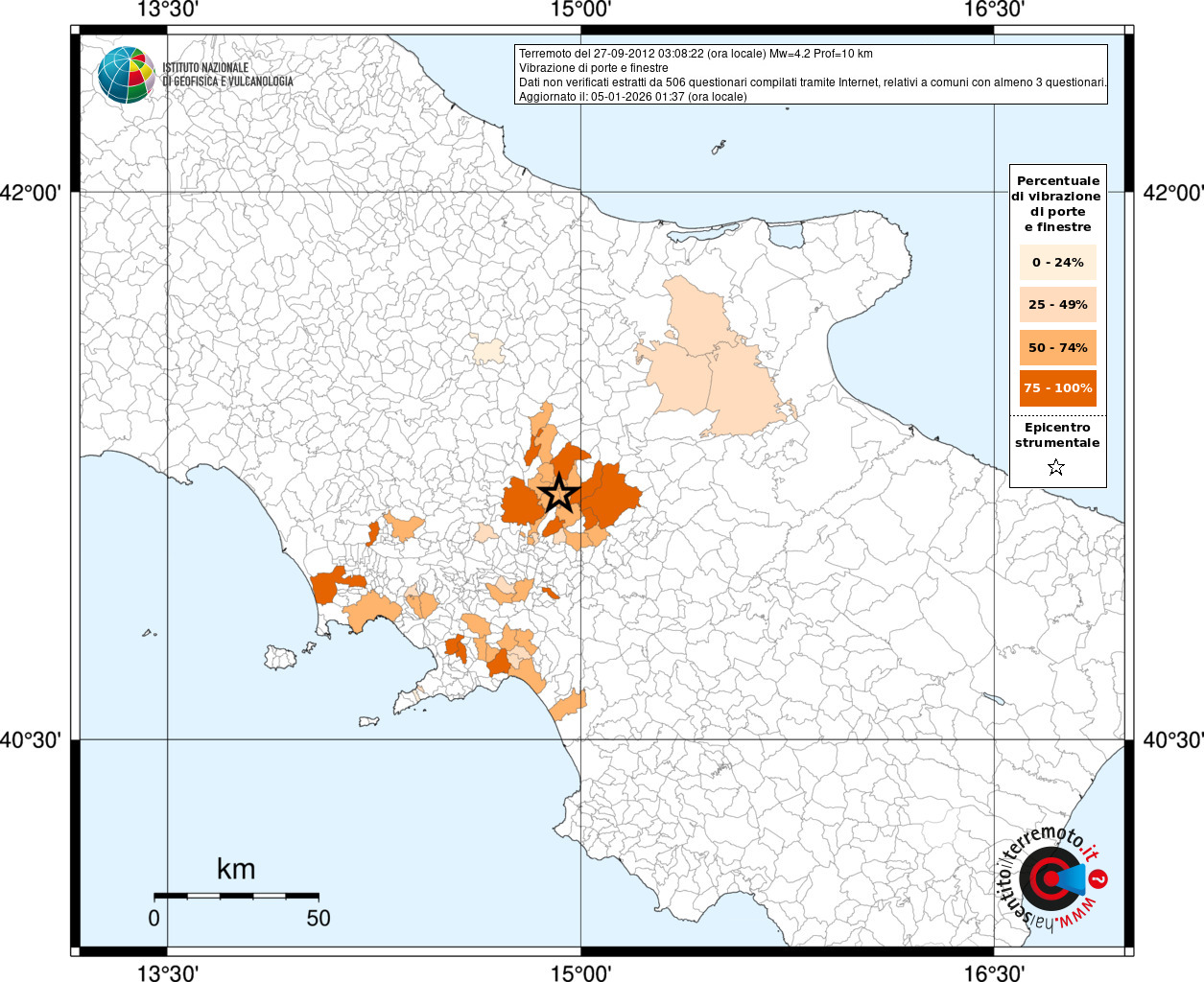This screenshot has width=1204, height=982.
Task: Click 'Istituto Nazionale di Geofisica e Vulcanologia' text
Action: click(x=227, y=75)
